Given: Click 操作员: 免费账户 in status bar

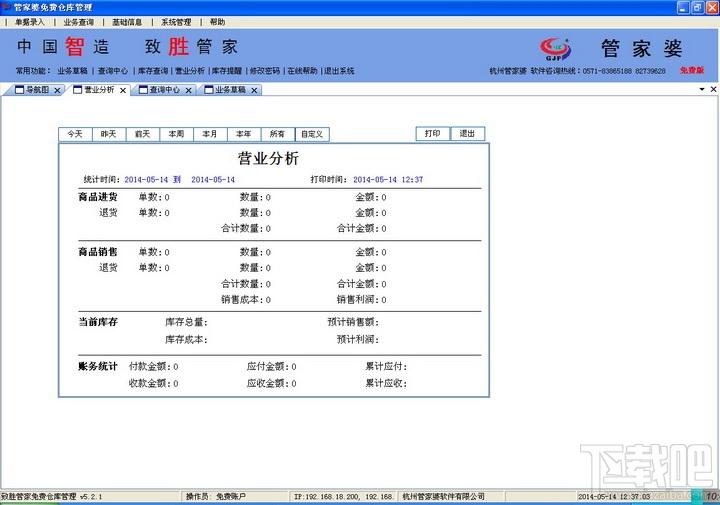Looking at the screenshot, I should tap(215, 496).
